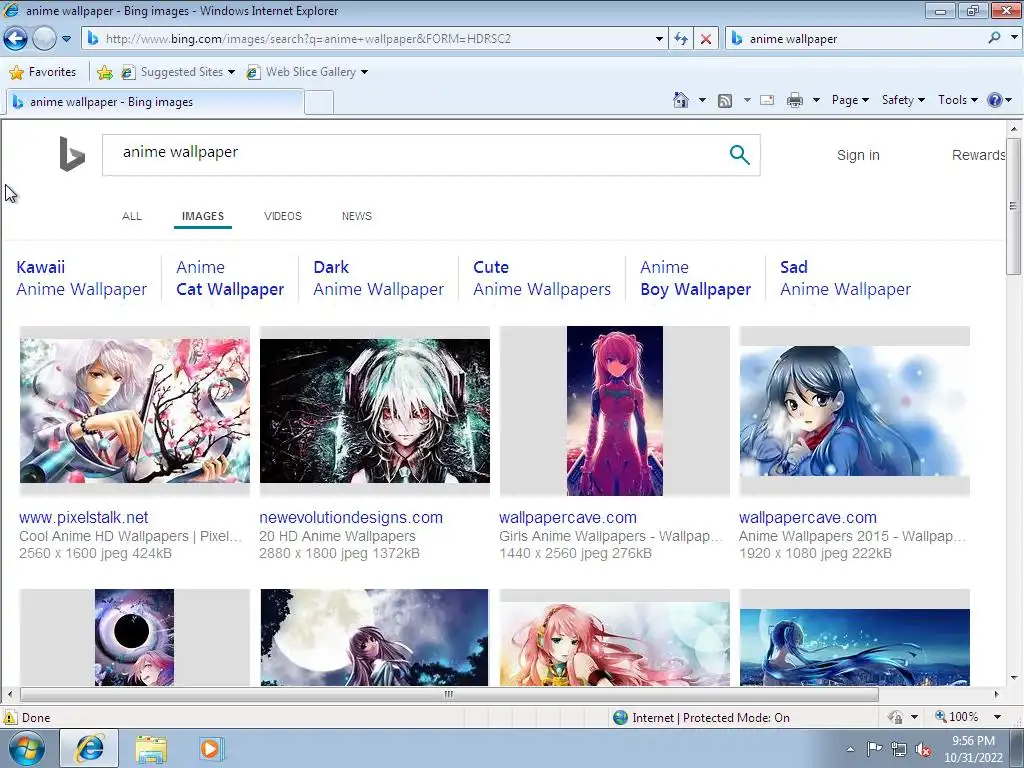Click the Bing logo
The width and height of the screenshot is (1024, 768).
72,153
